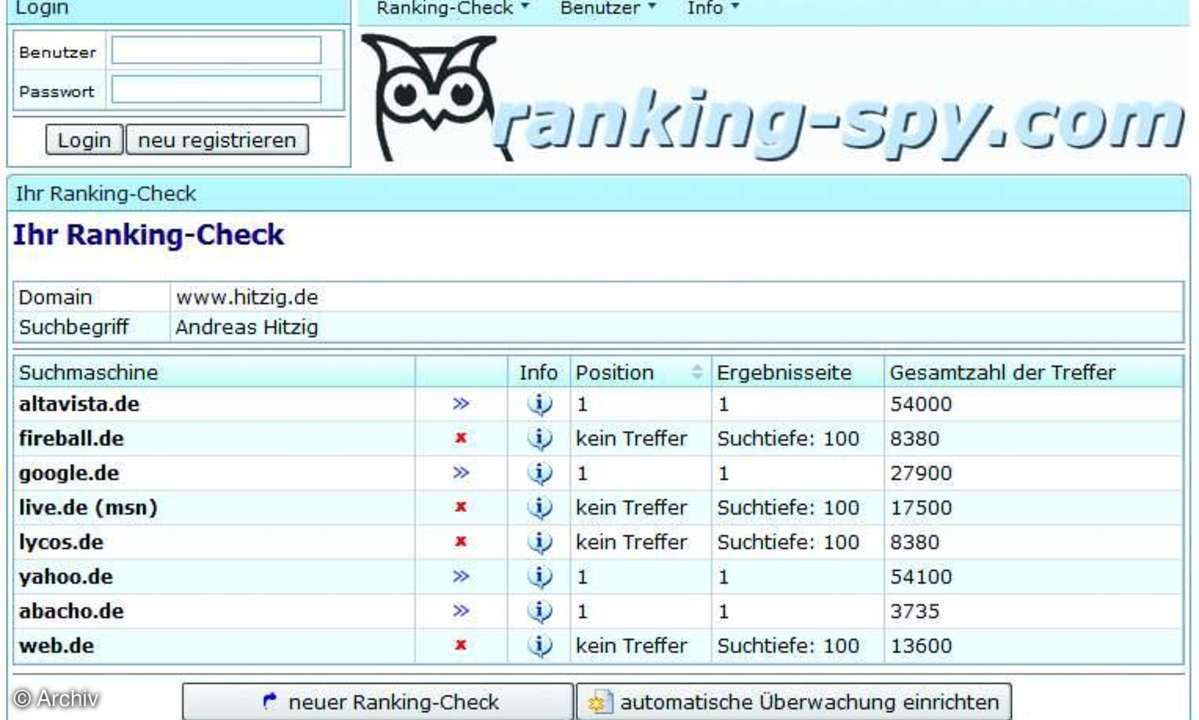1199x720 pixels.
Task: Click the red X icon for lycos.de
Action: pyautogui.click(x=460, y=541)
